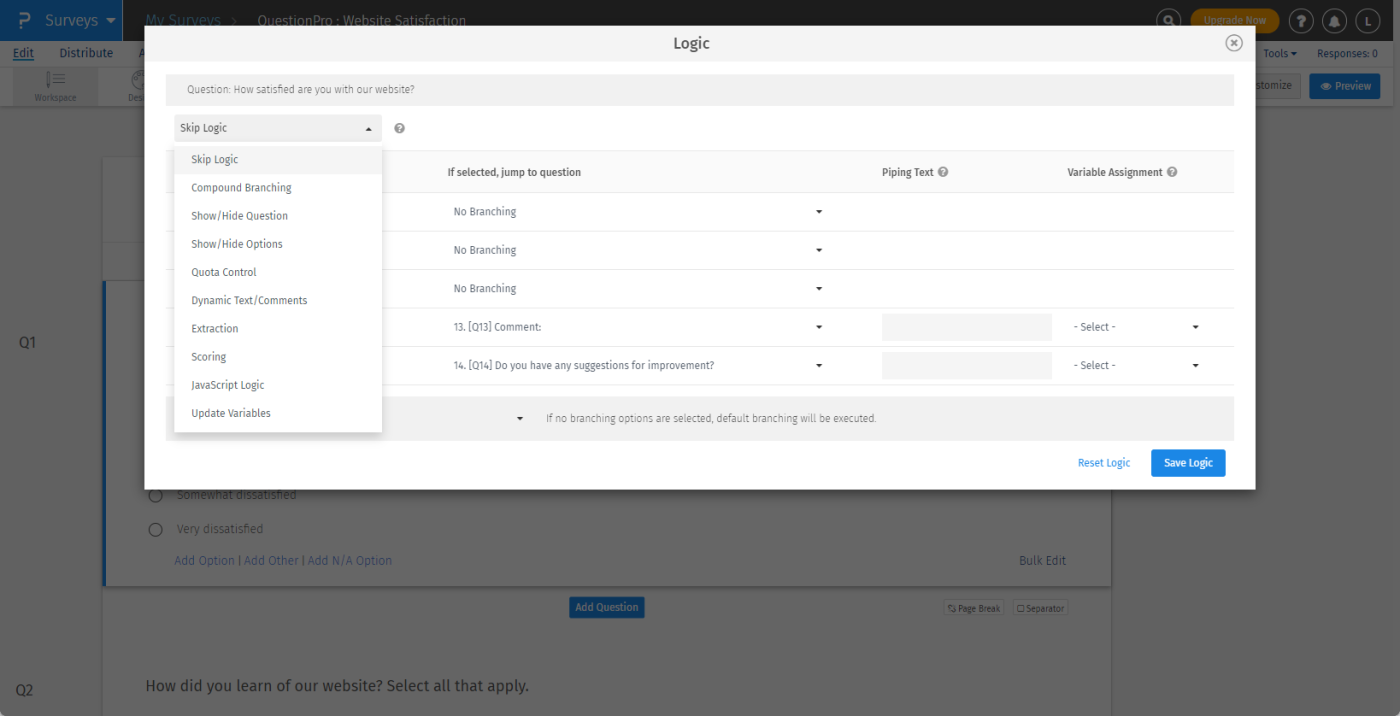This screenshot has height=716, width=1400.
Task: Click the Save Logic button
Action: click(x=1188, y=463)
